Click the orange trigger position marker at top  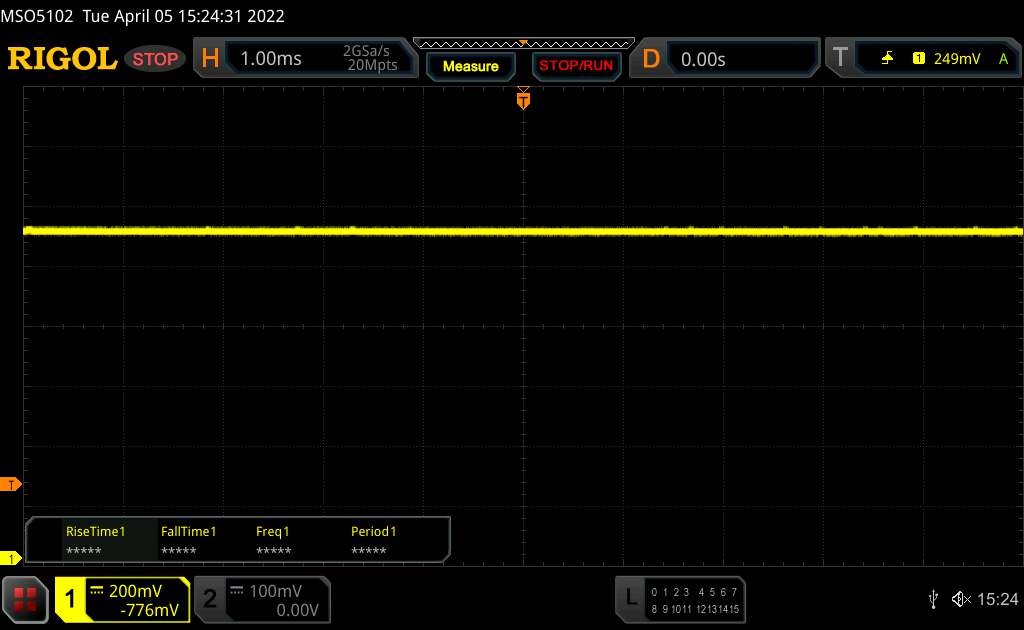[523, 99]
